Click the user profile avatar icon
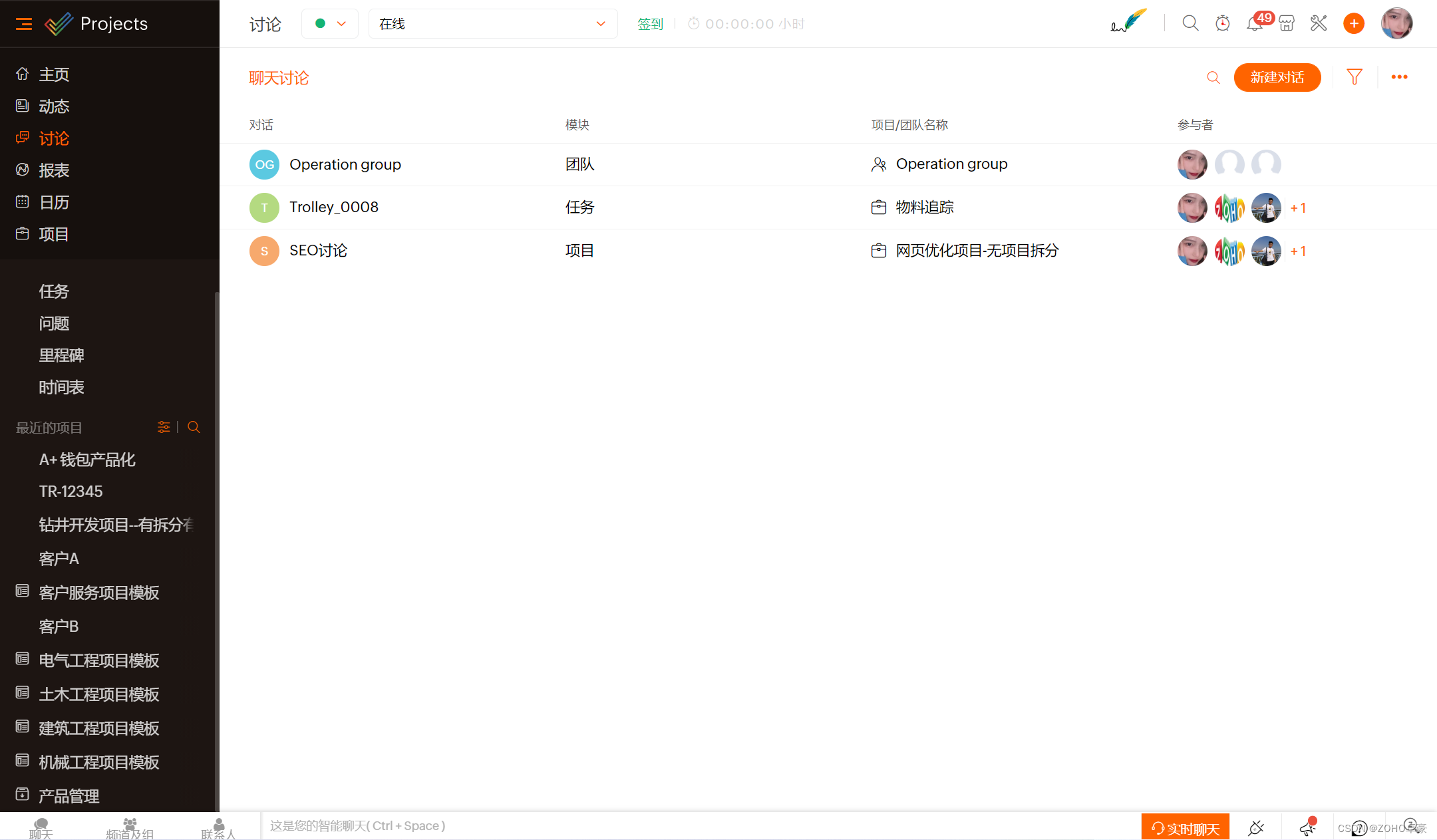Image resolution: width=1437 pixels, height=840 pixels. click(x=1399, y=23)
